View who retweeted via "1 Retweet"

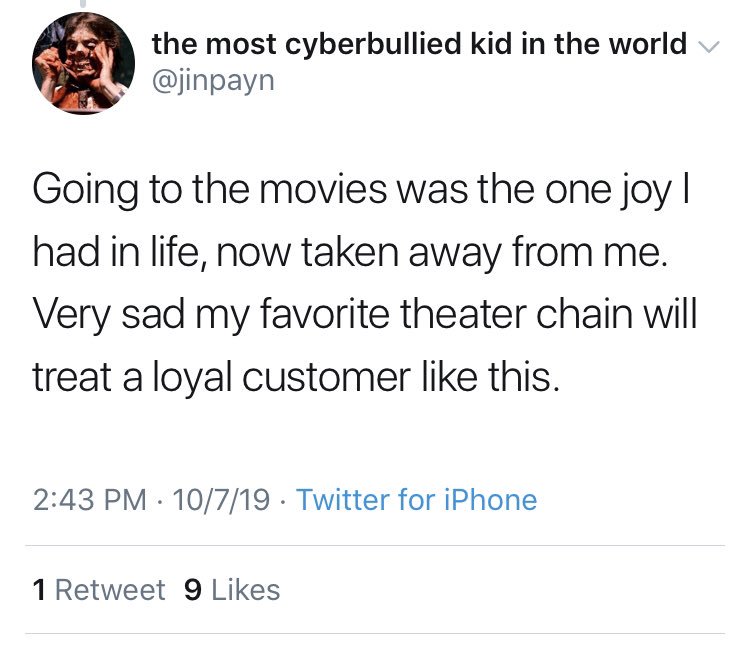click(x=99, y=590)
